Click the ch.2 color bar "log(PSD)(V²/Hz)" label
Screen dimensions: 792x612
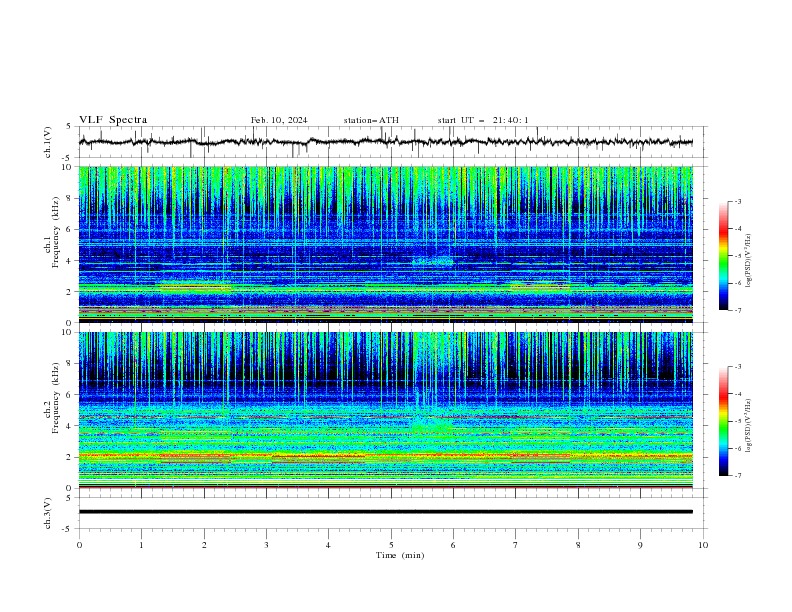748,426
